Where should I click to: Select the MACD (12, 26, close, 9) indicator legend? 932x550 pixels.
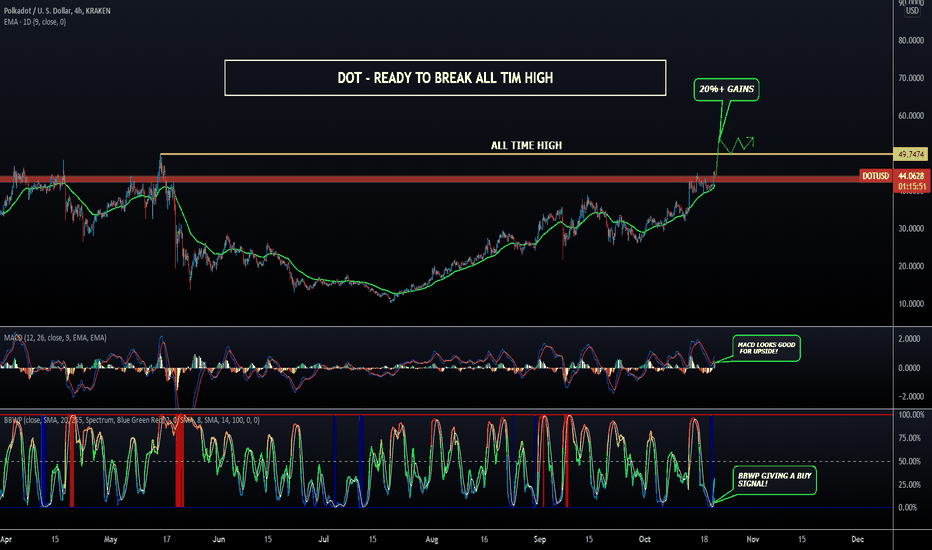click(55, 338)
